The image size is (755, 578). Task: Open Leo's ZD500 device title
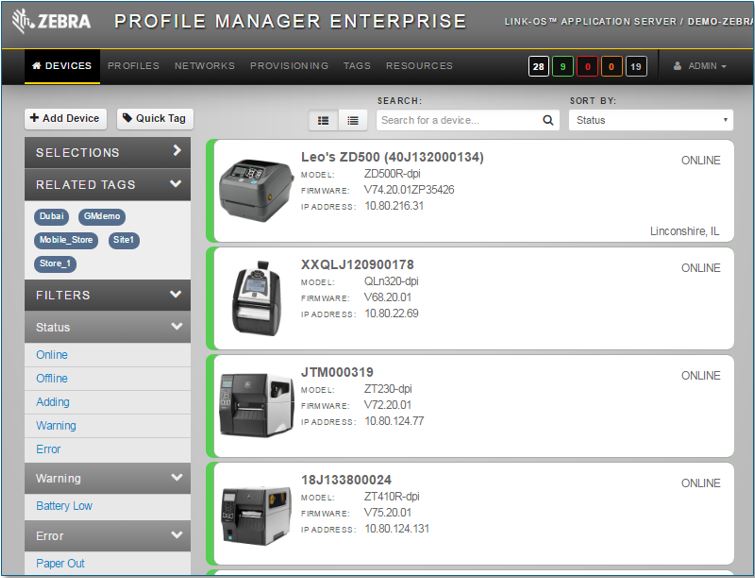[392, 157]
